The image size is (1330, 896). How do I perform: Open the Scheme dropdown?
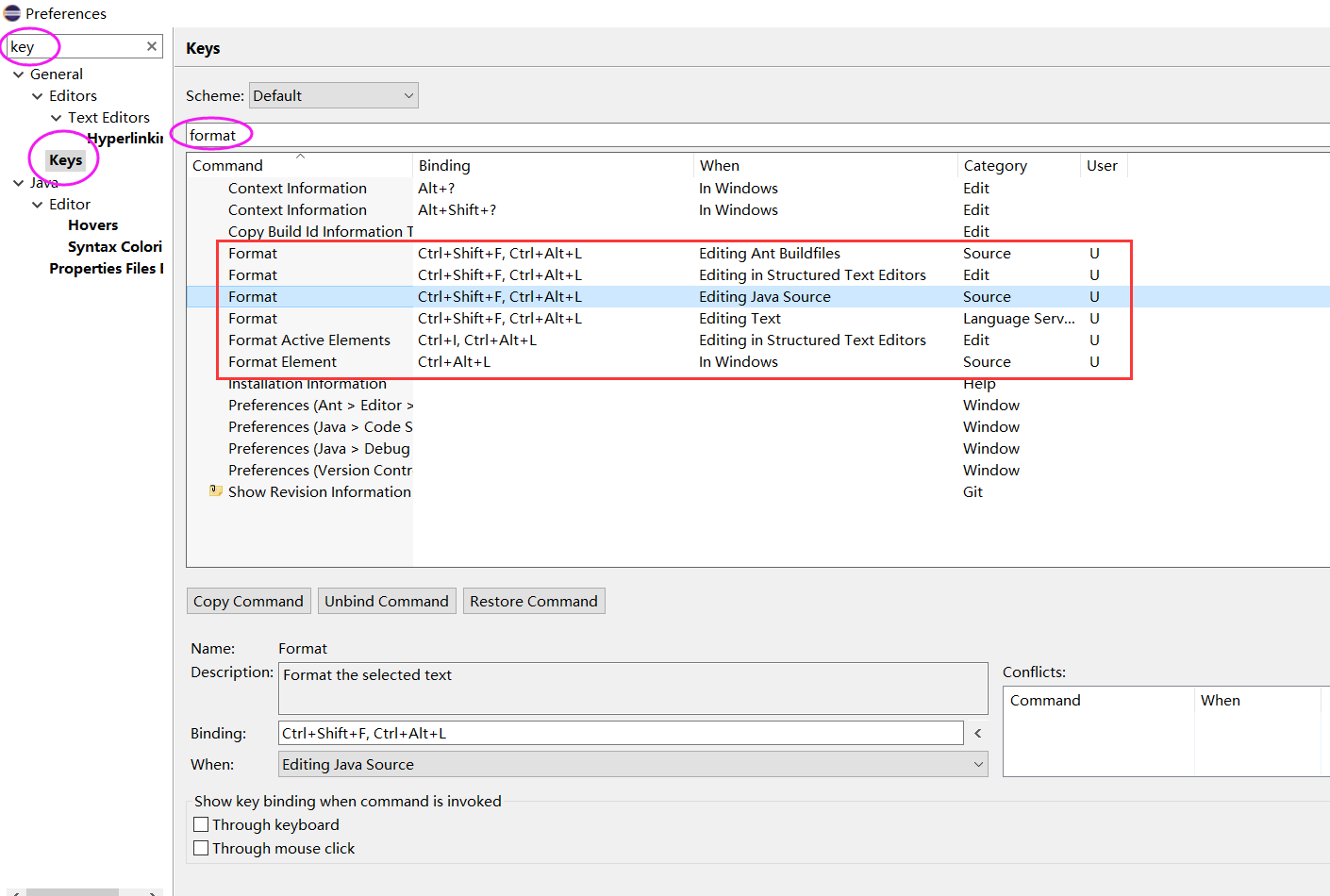click(333, 95)
